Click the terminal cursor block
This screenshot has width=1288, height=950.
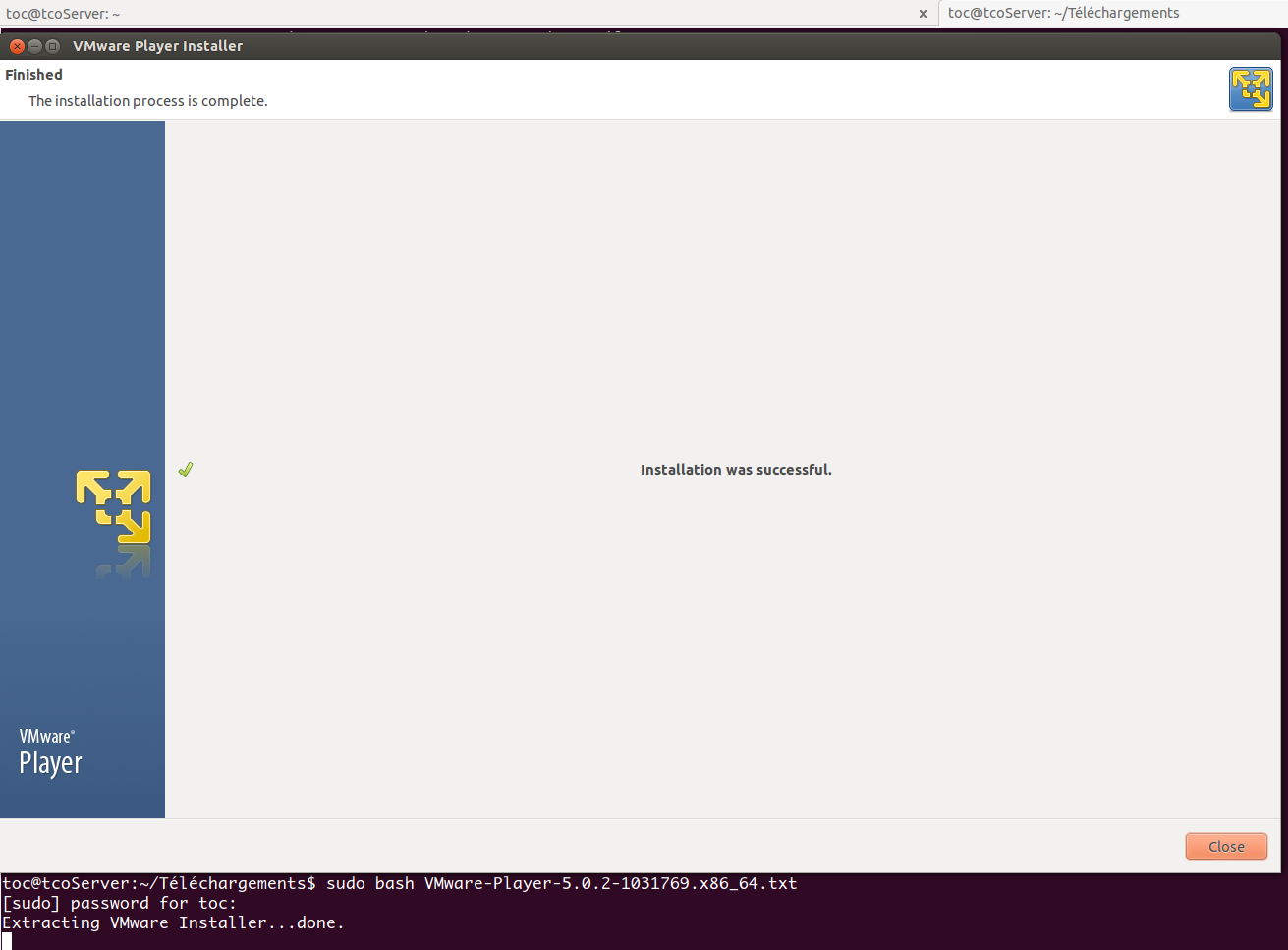(x=7, y=941)
